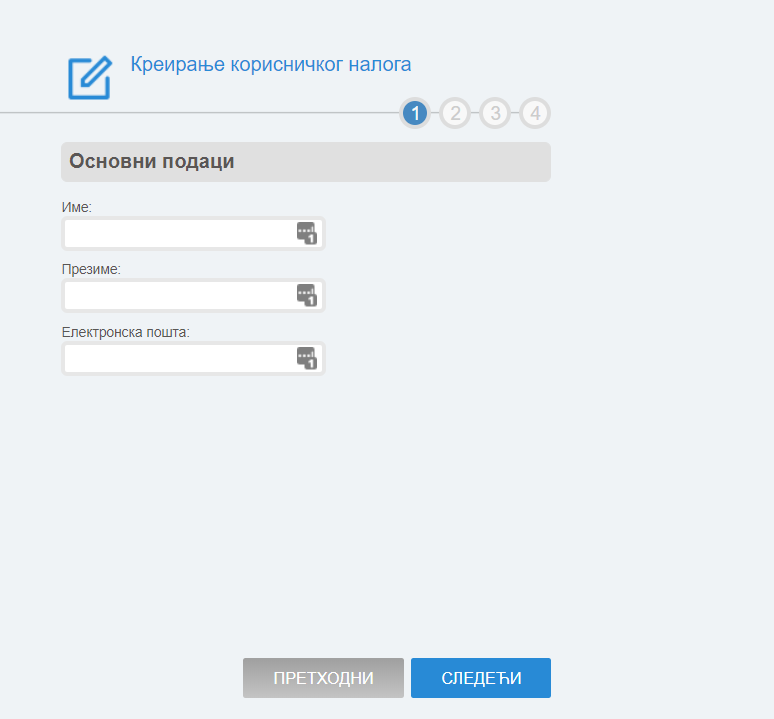Click the pencil edit icon beside title
The height and width of the screenshot is (719, 774).
pos(90,78)
